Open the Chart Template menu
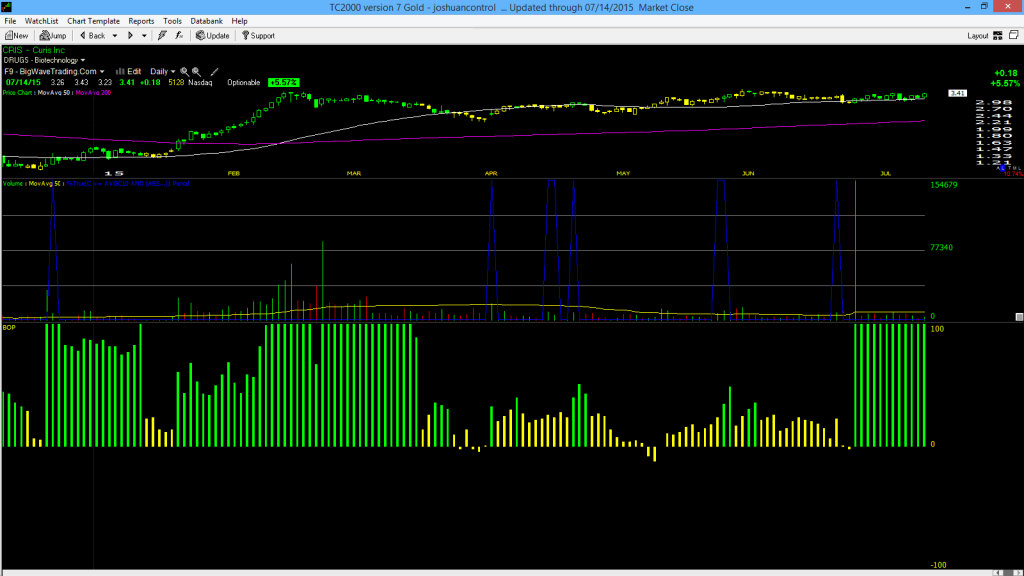Image resolution: width=1024 pixels, height=576 pixels. click(x=93, y=21)
